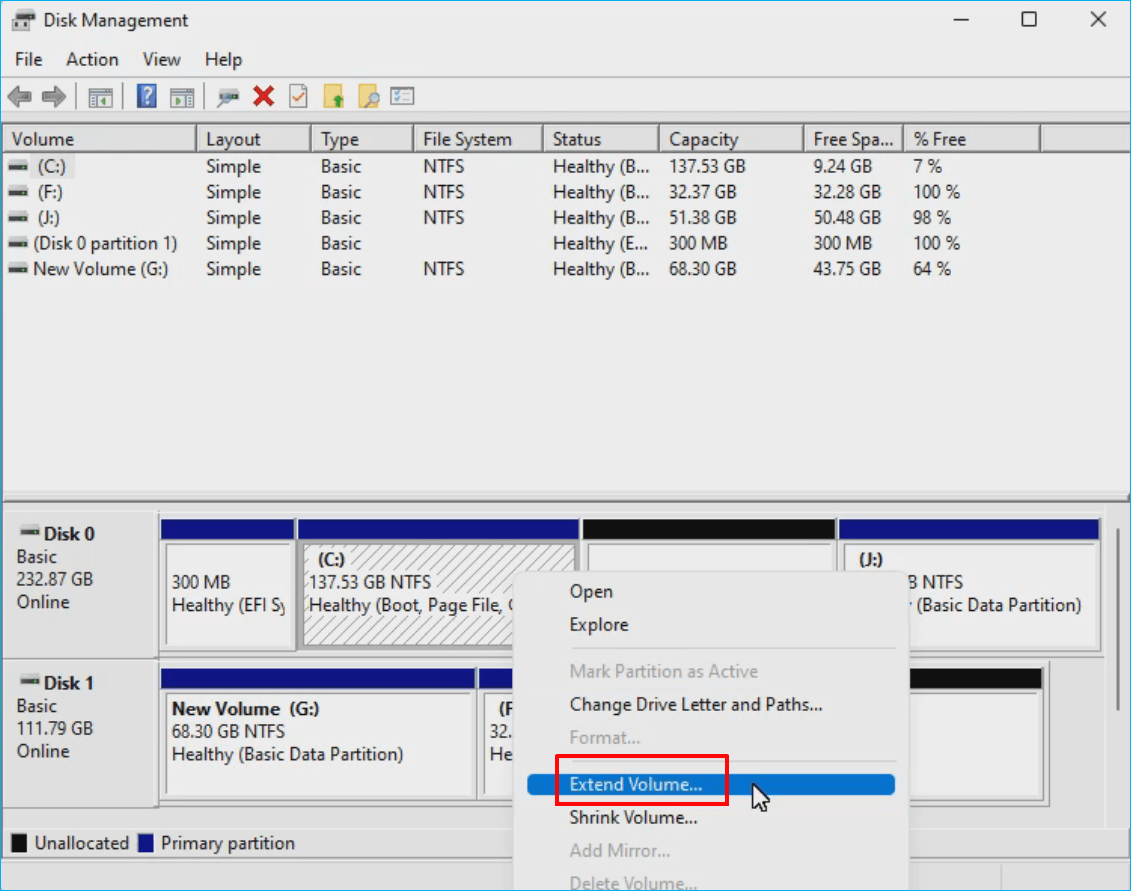Viewport: 1131px width, 891px height.
Task: Choose Change Drive Letter and Paths option
Action: click(x=696, y=705)
